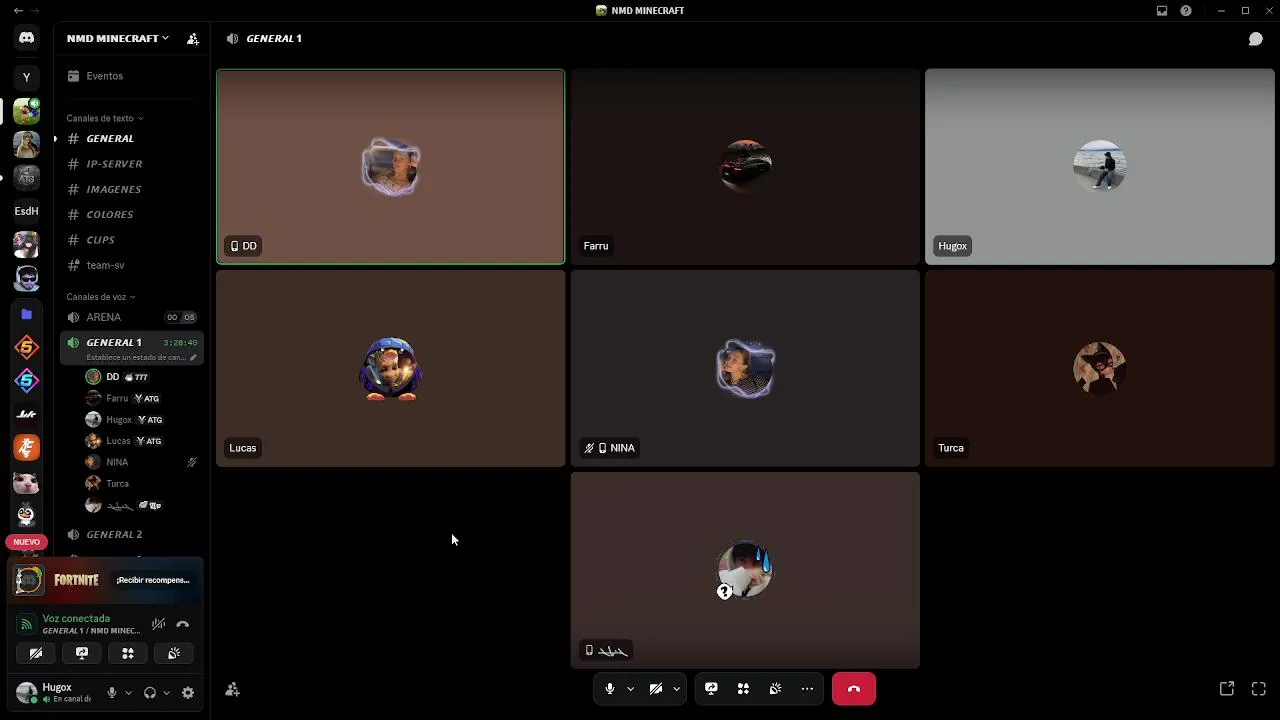Show the chat panel icon at top right

click(x=1256, y=38)
